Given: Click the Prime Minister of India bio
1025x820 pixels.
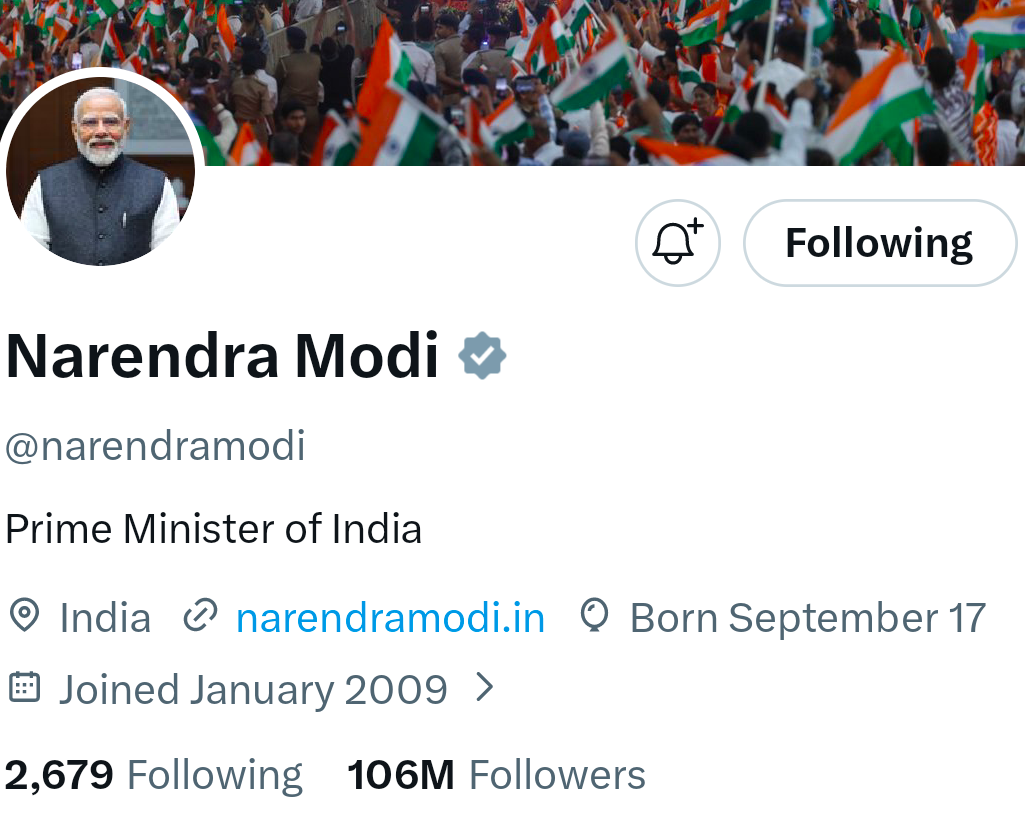Looking at the screenshot, I should click(213, 528).
